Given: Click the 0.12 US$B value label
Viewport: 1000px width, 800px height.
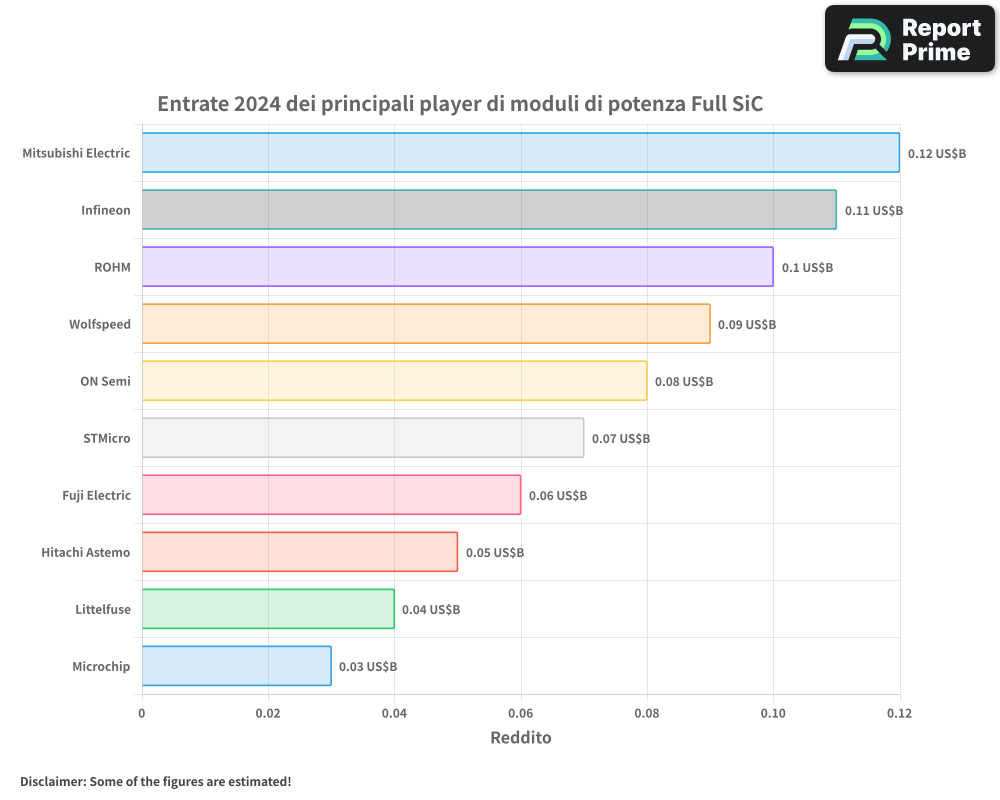Looking at the screenshot, I should [x=937, y=154].
